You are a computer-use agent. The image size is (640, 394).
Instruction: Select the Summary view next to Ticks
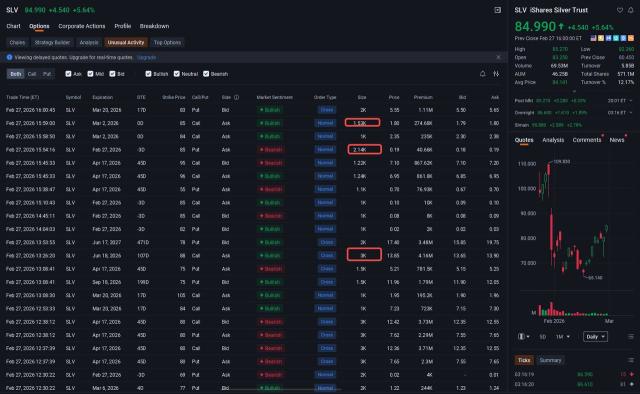pyautogui.click(x=550, y=360)
